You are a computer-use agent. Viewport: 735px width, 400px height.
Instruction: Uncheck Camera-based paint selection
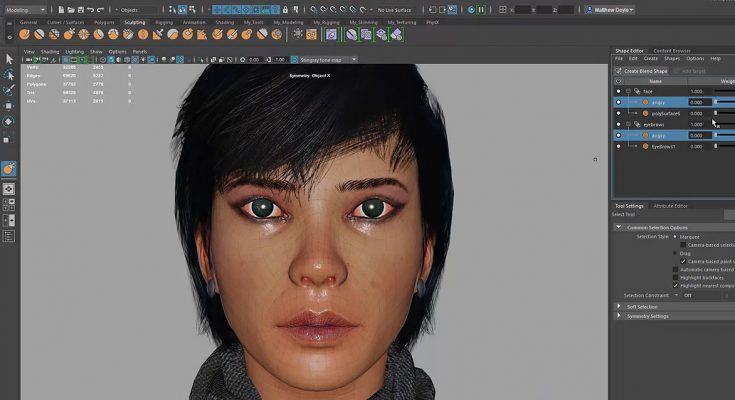tap(683, 261)
